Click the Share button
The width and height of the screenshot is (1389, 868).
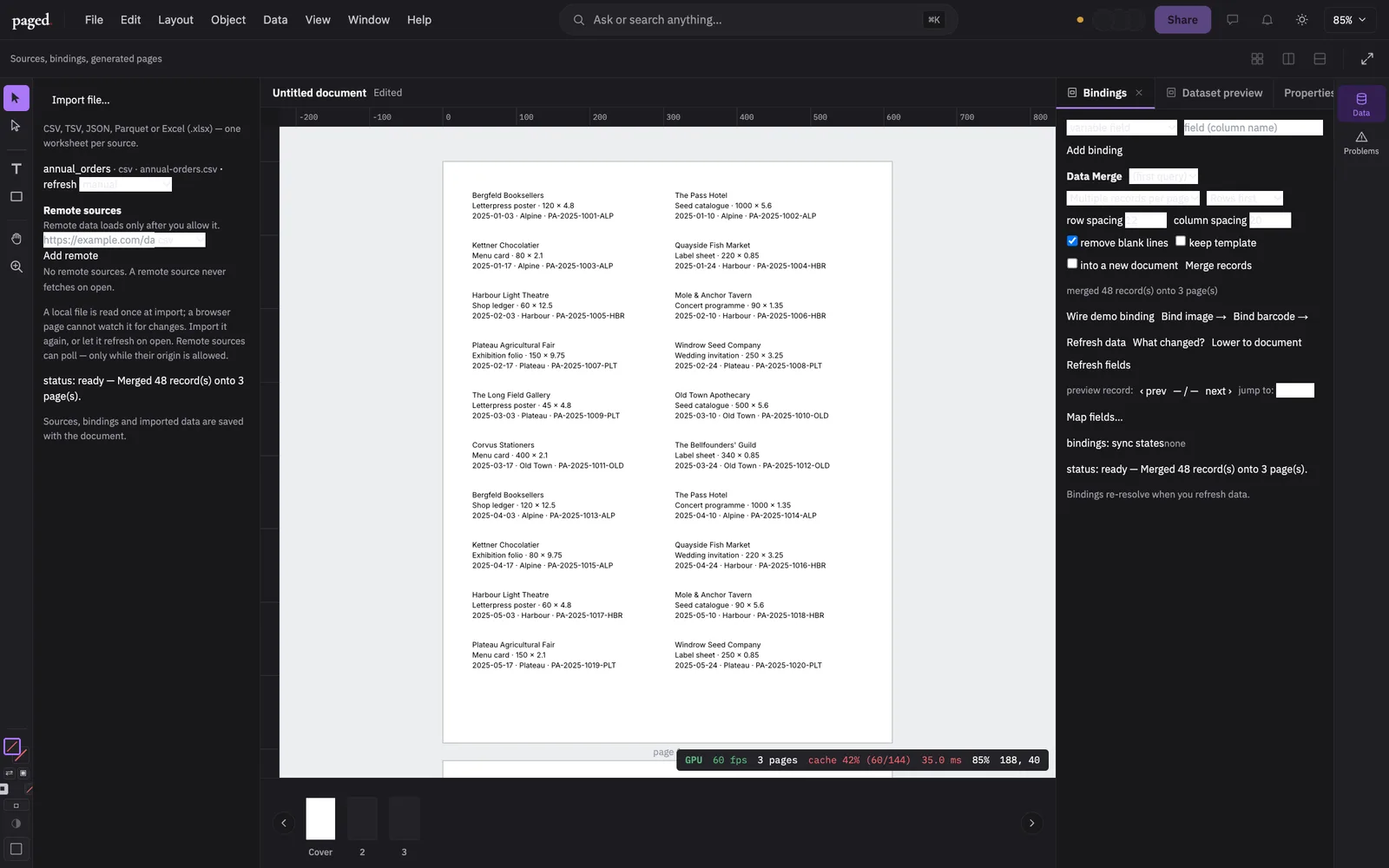1182,20
